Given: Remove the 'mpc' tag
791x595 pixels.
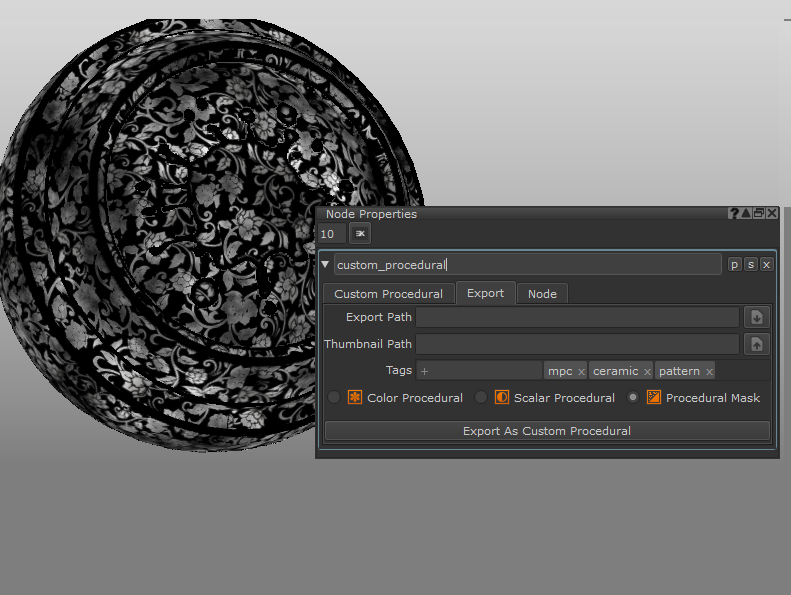Looking at the screenshot, I should coord(581,372).
